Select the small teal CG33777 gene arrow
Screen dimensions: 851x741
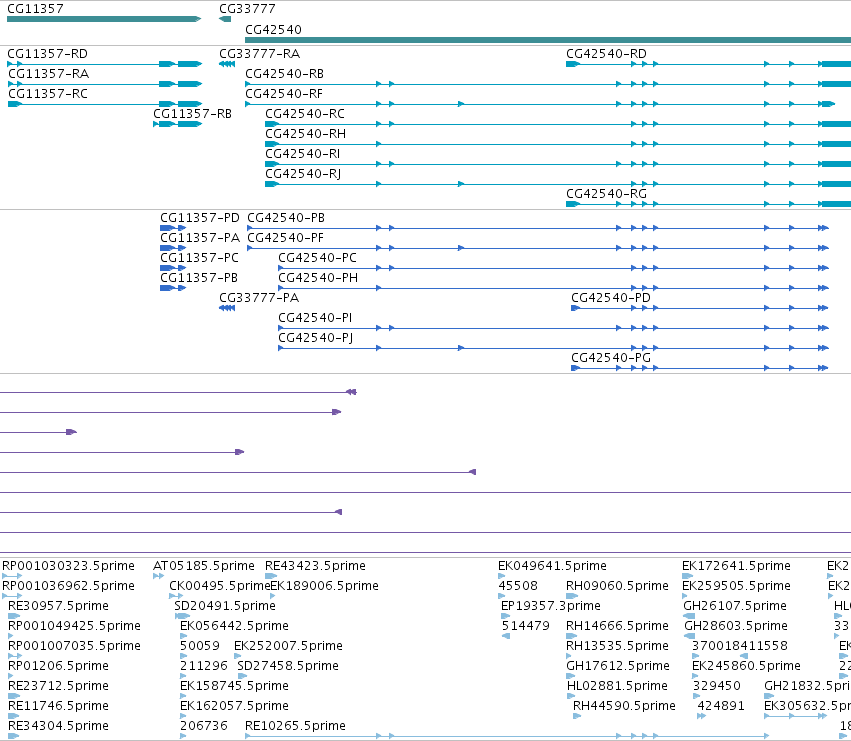click(x=225, y=19)
